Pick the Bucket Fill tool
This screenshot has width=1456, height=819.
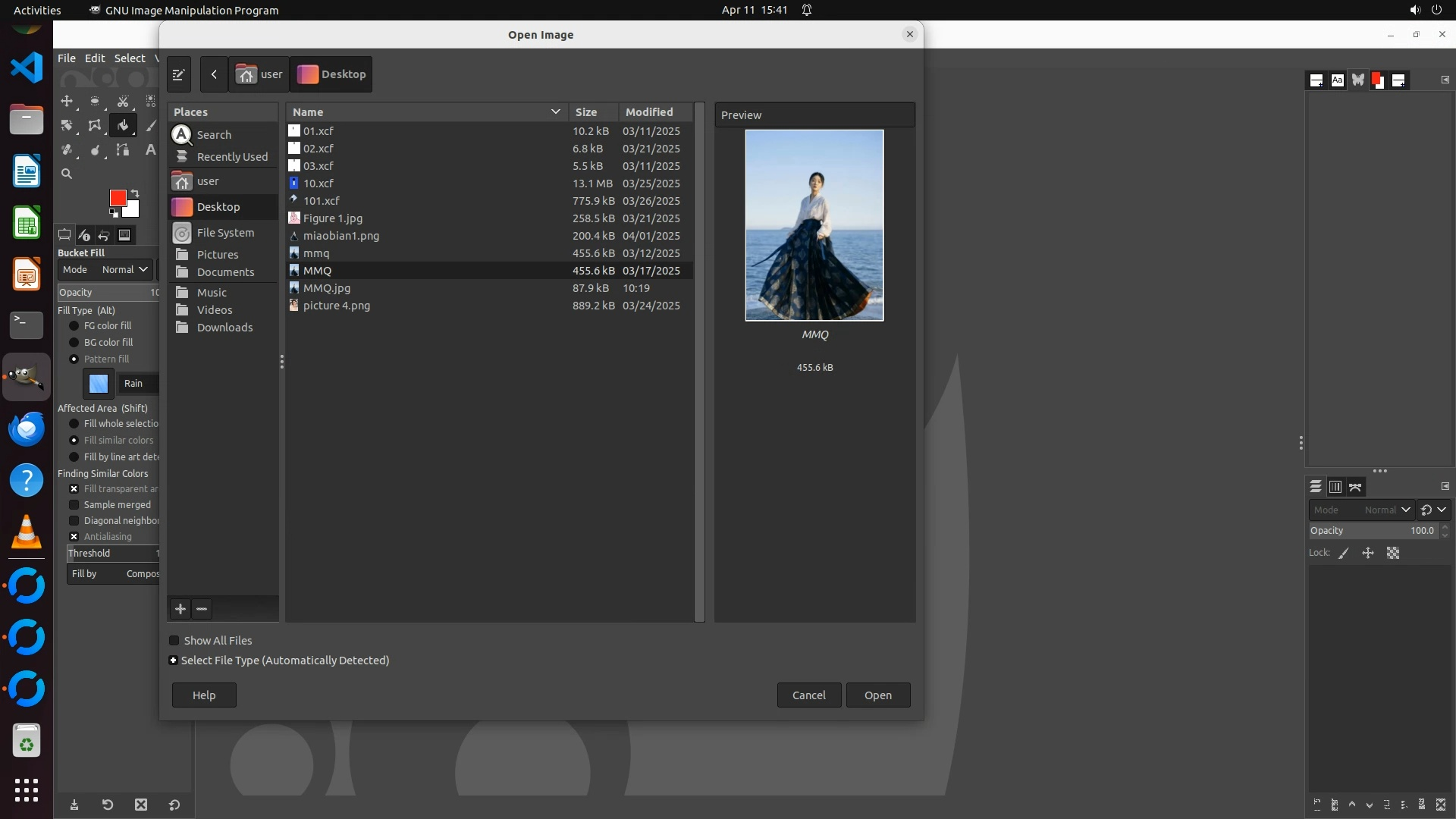tap(123, 126)
